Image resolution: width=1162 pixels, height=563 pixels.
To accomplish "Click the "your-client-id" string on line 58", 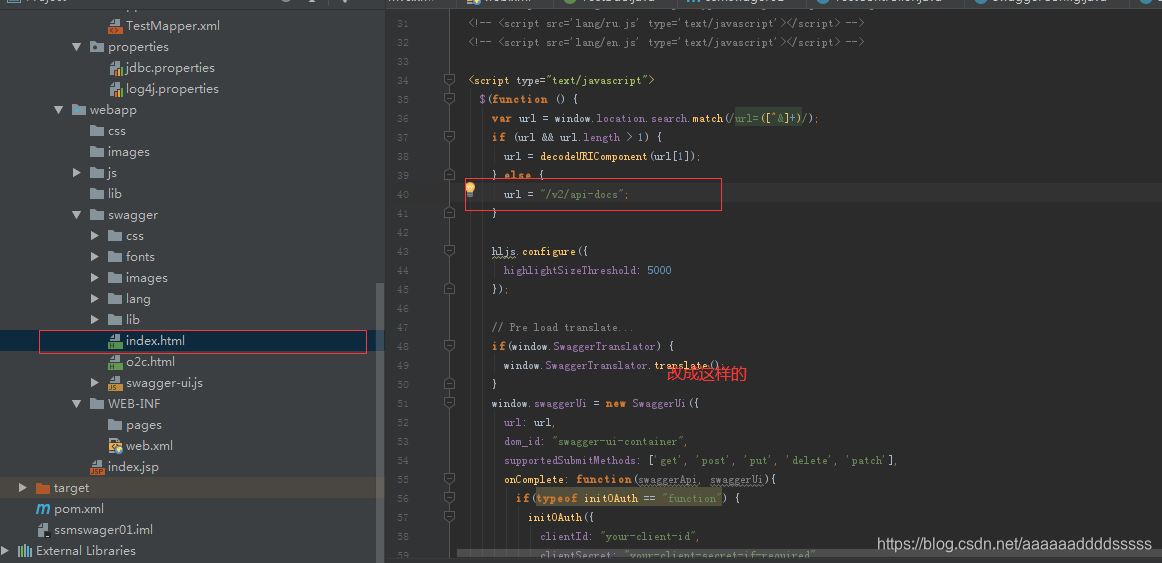I will (x=649, y=536).
